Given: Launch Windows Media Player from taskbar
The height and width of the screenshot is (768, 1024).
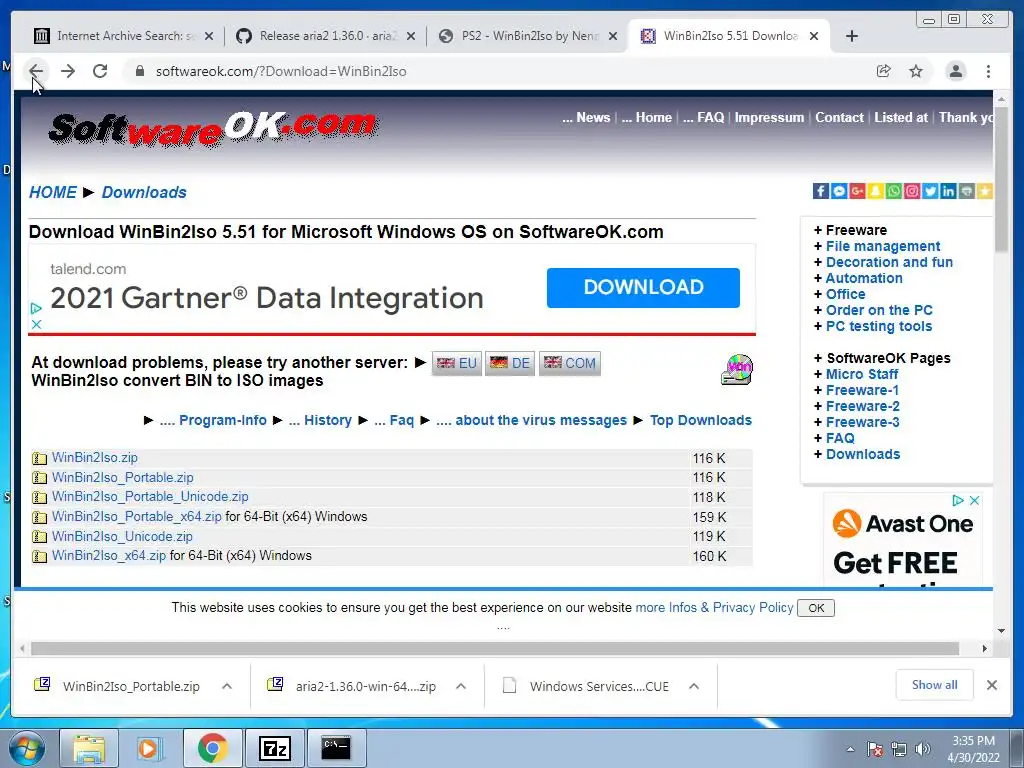Looking at the screenshot, I should pos(150,748).
